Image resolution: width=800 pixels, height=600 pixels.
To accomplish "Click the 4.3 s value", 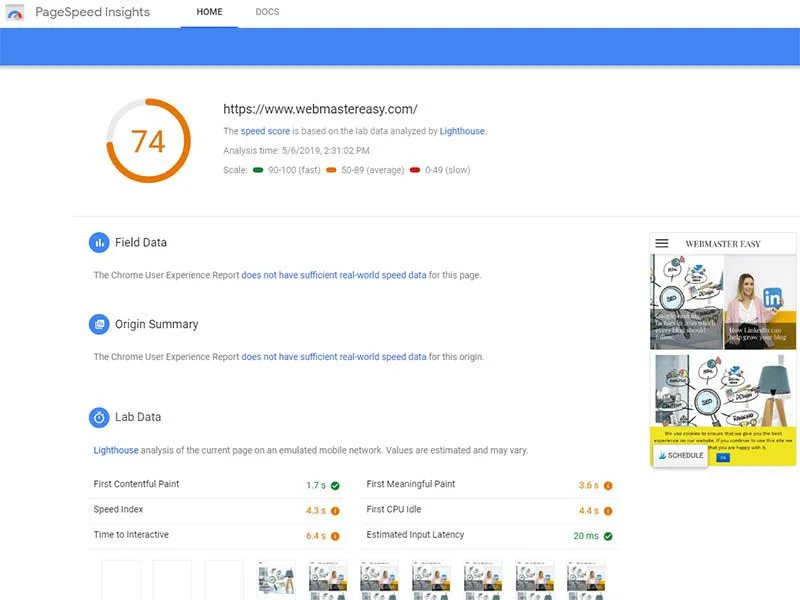I will (316, 511).
